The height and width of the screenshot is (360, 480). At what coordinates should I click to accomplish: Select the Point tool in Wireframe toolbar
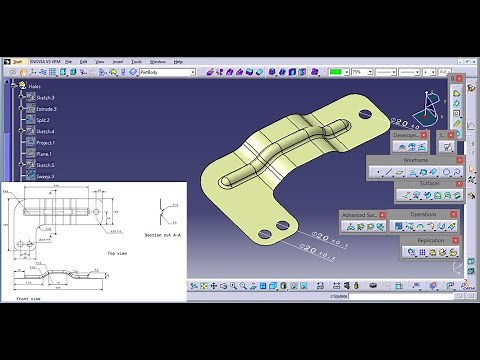[x=378, y=172]
